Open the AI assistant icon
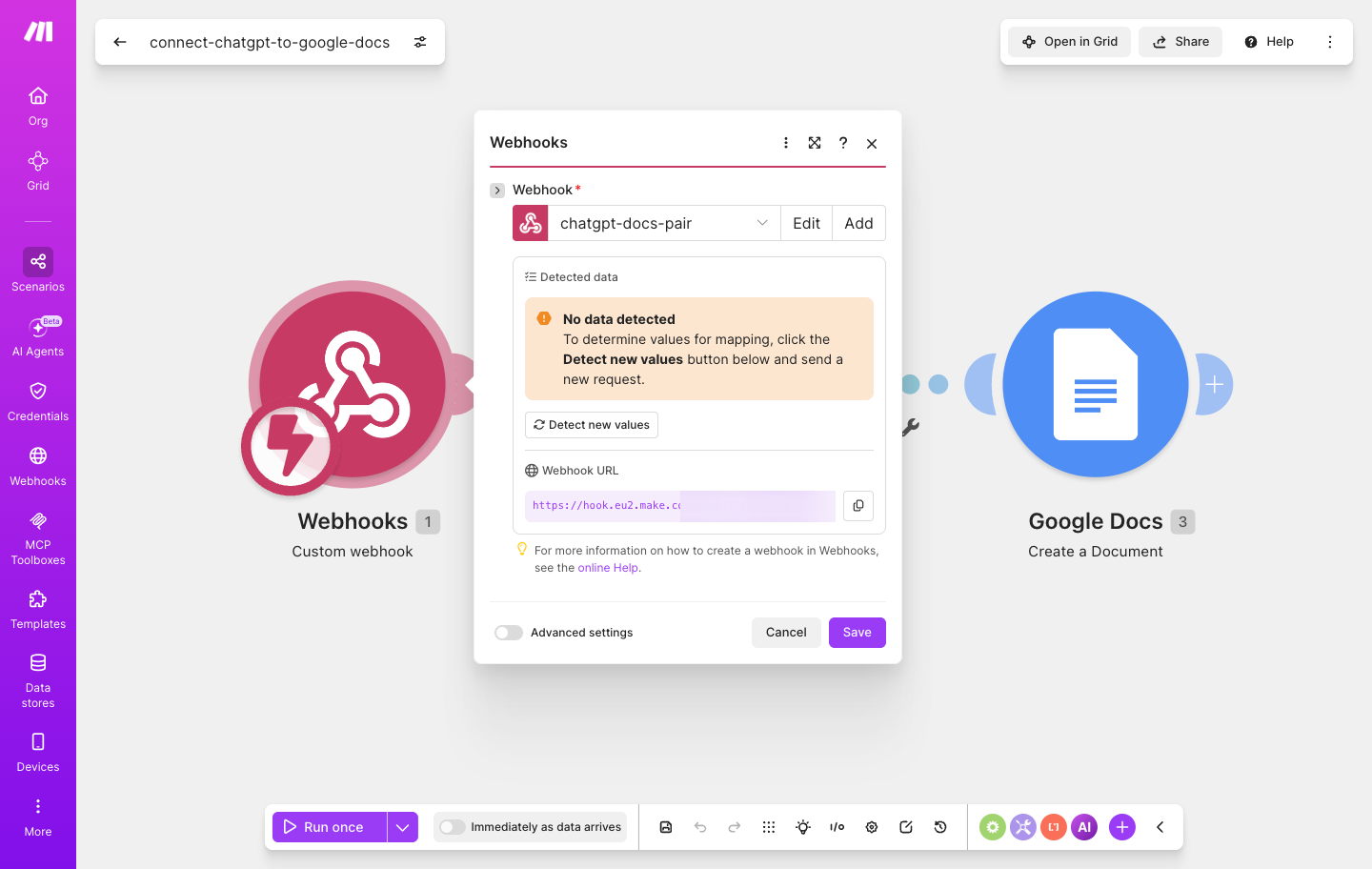Image resolution: width=1372 pixels, height=869 pixels. 1084,827
